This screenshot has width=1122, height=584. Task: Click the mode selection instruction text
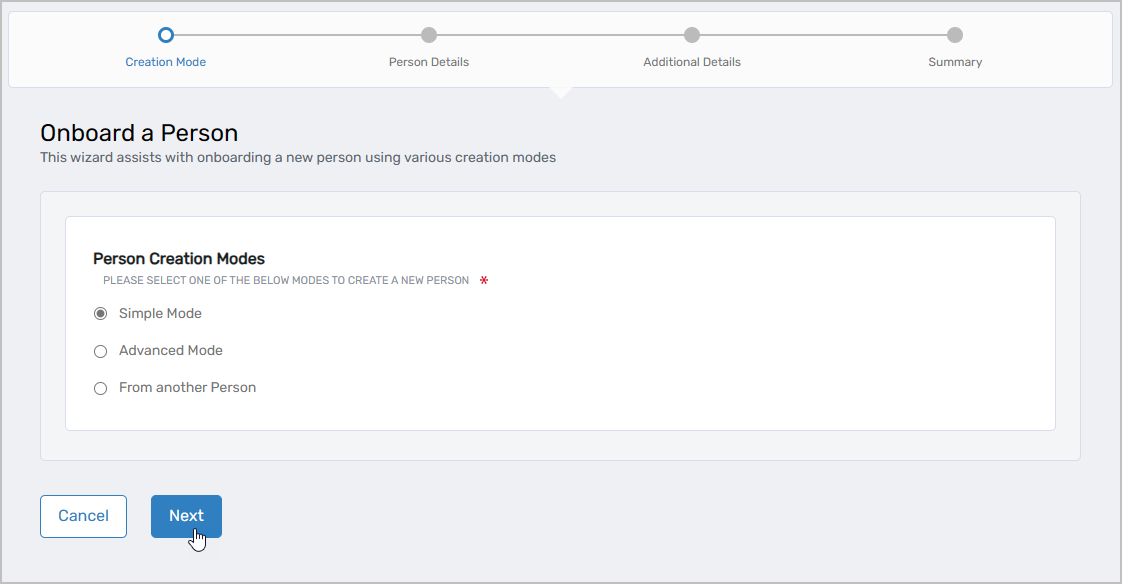[x=285, y=280]
